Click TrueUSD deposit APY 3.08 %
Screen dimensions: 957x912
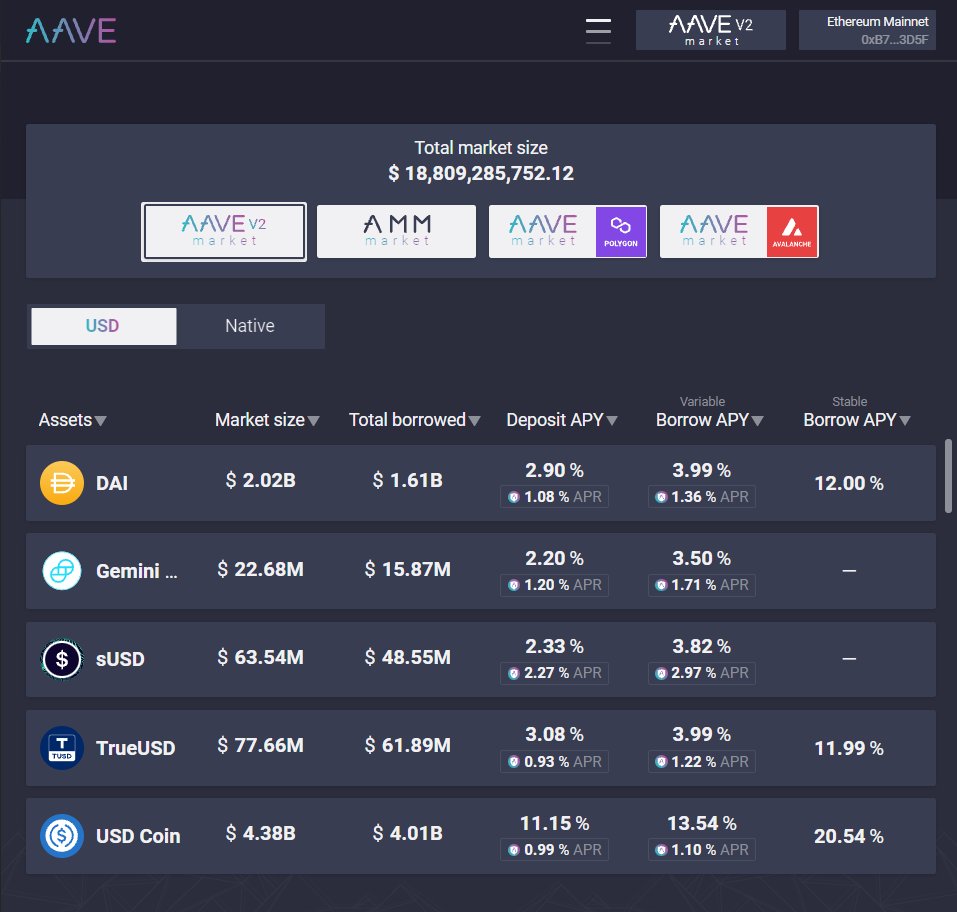point(554,734)
